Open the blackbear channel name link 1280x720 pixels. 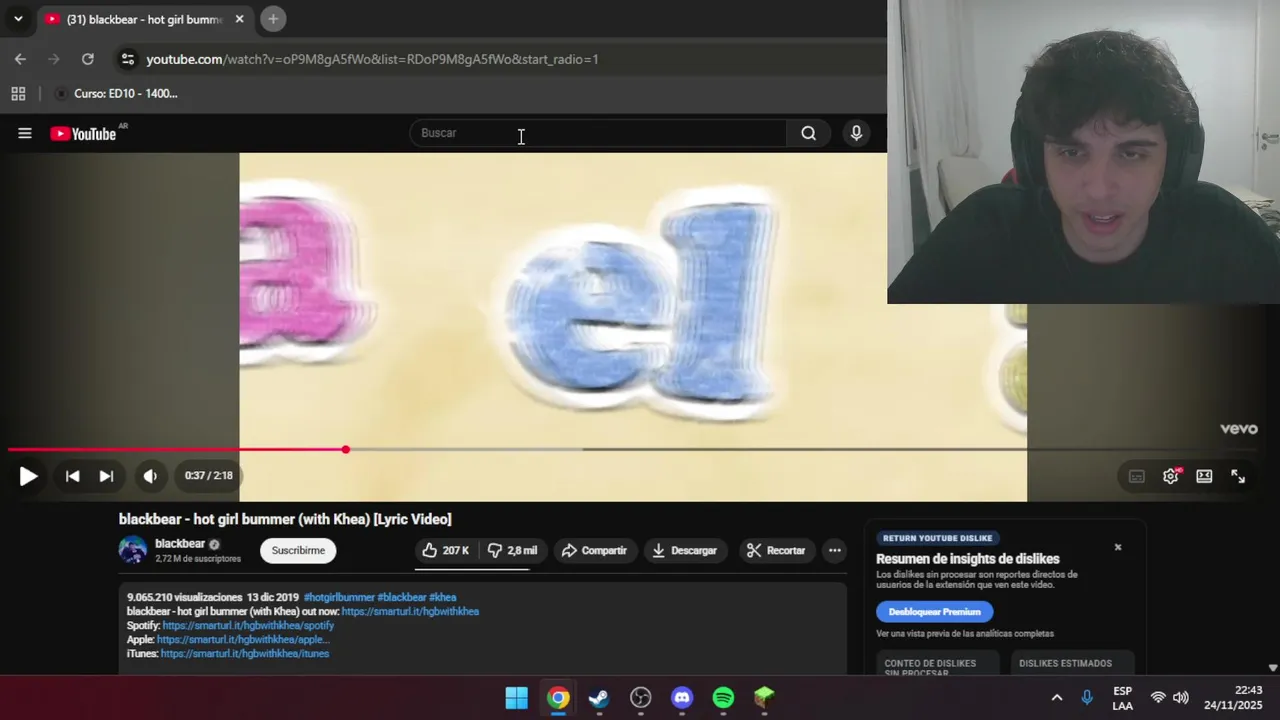[180, 544]
